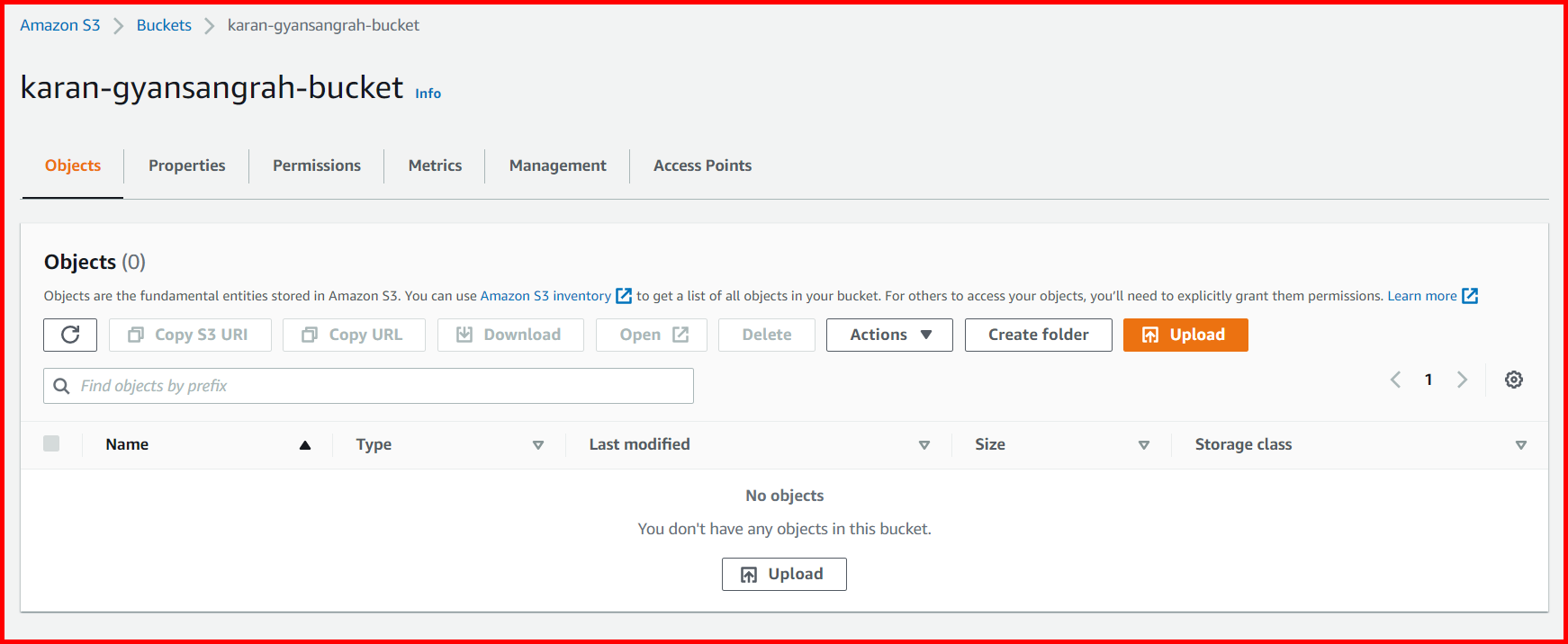Focus the Find objects by prefix field

pyautogui.click(x=378, y=386)
